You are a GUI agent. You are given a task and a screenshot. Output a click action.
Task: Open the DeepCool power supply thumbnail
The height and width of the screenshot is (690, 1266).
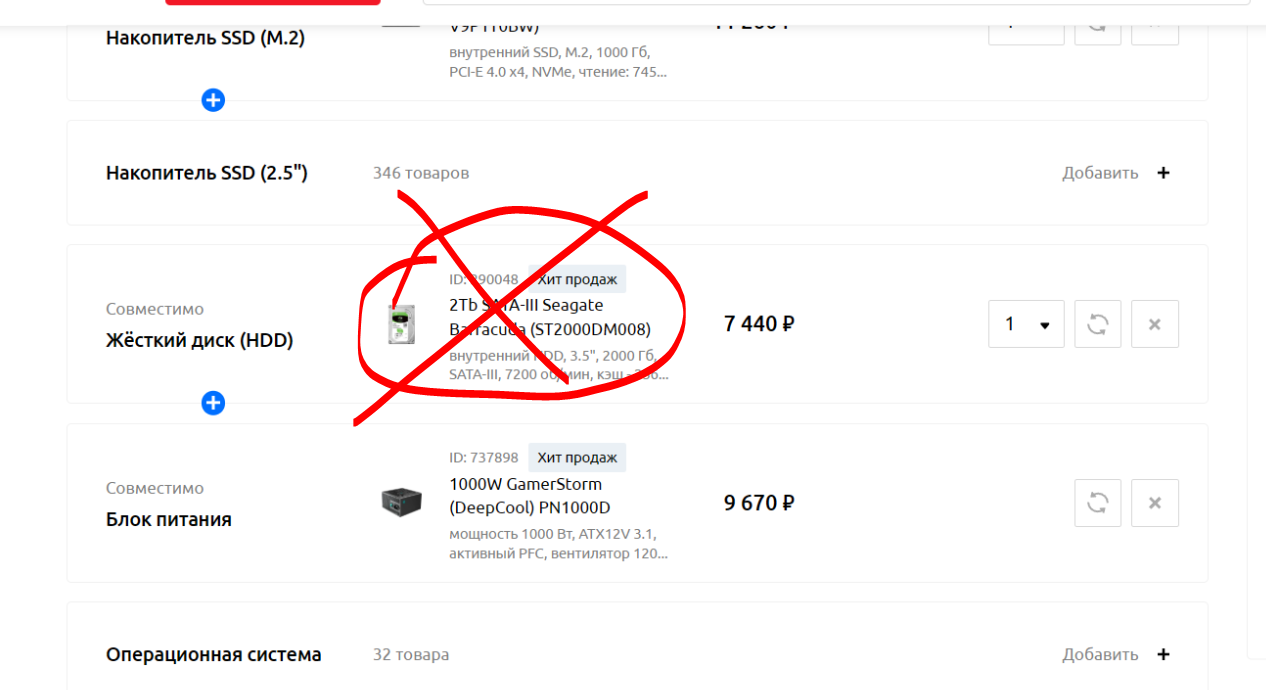[x=401, y=501]
